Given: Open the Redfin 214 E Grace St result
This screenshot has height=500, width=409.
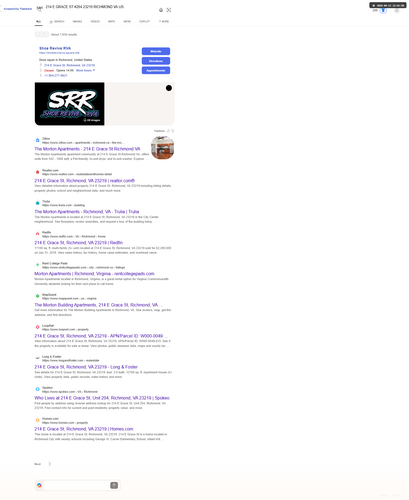Looking at the screenshot, I should (x=79, y=243).
